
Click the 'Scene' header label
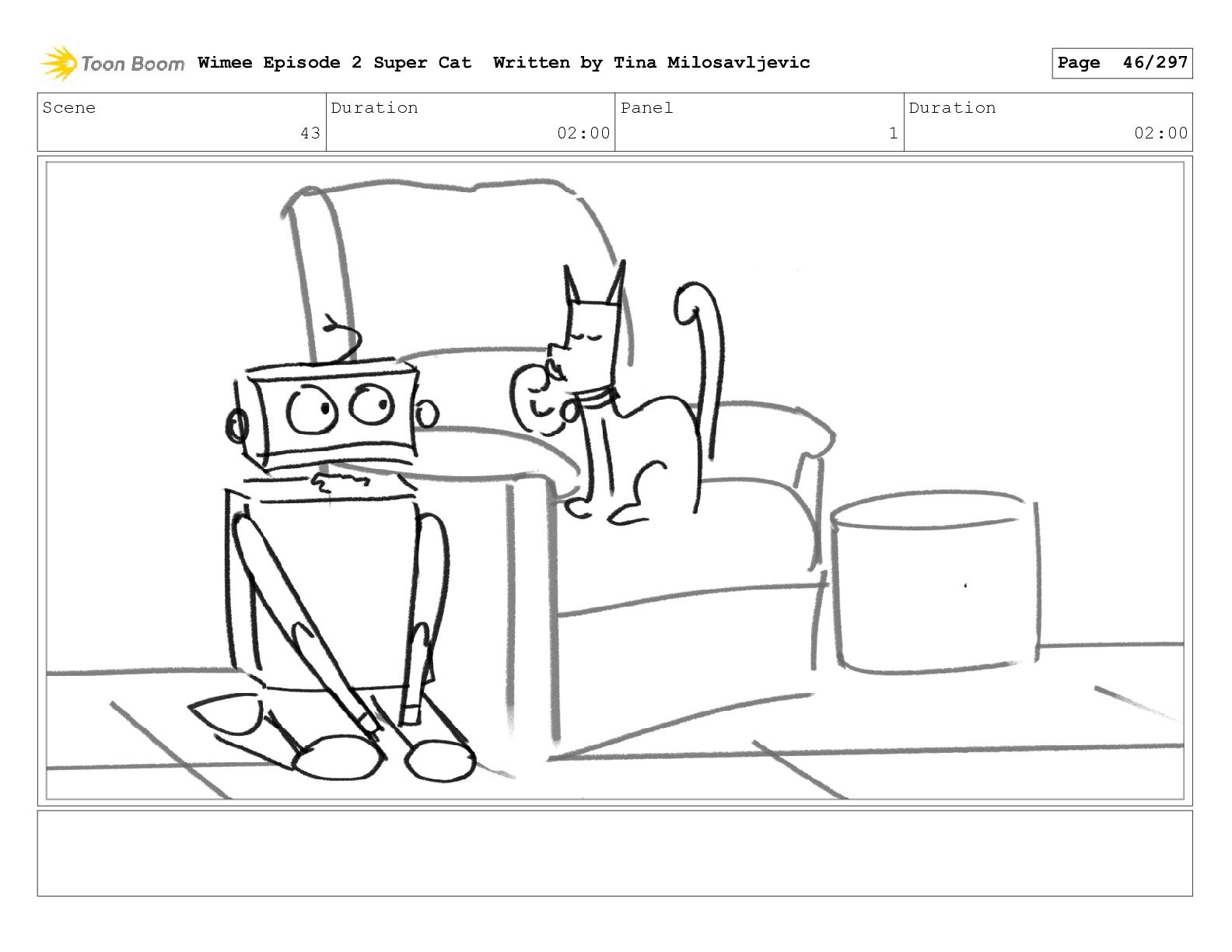(x=69, y=108)
